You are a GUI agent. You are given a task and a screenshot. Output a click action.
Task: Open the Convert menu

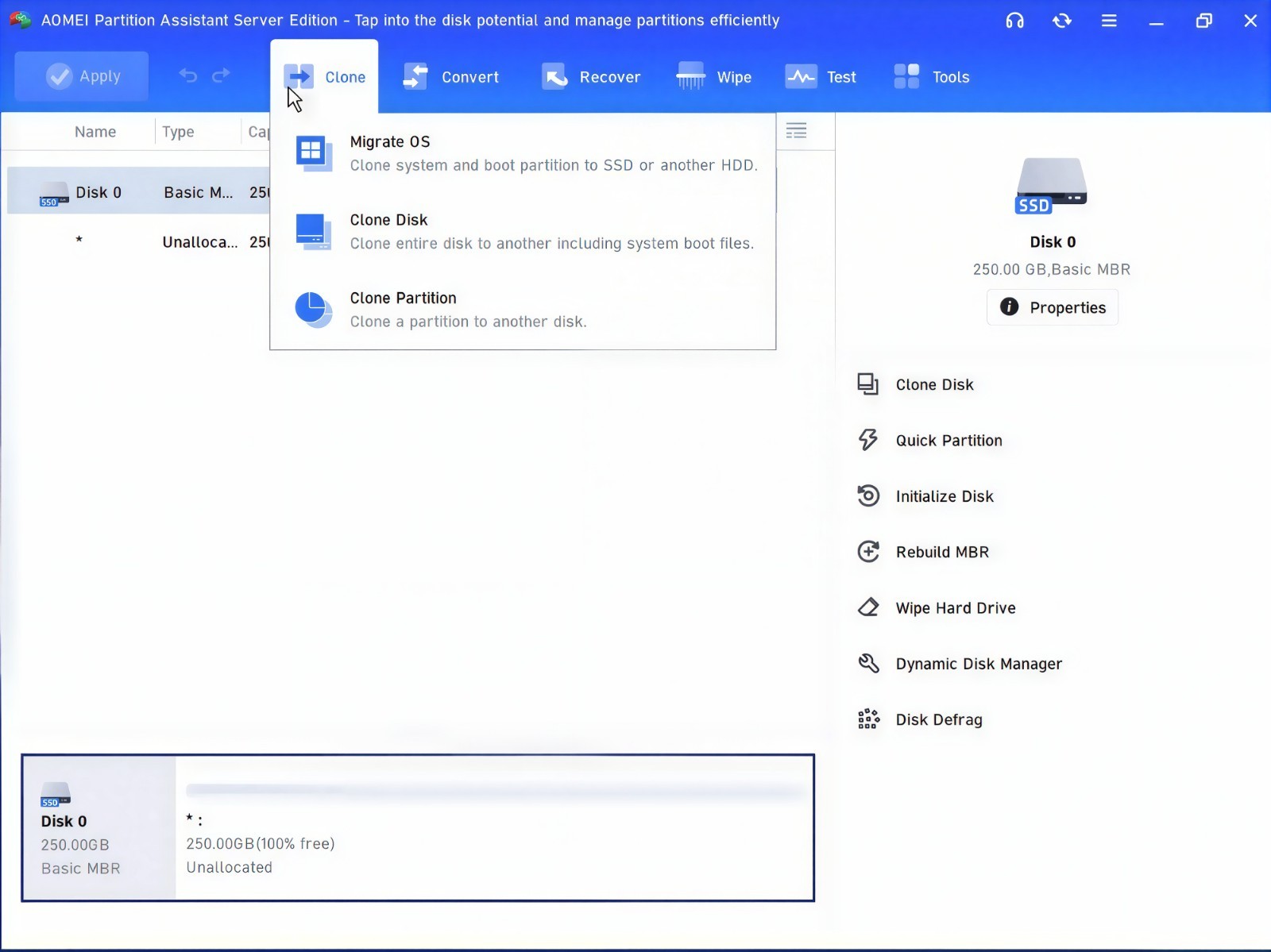click(451, 77)
